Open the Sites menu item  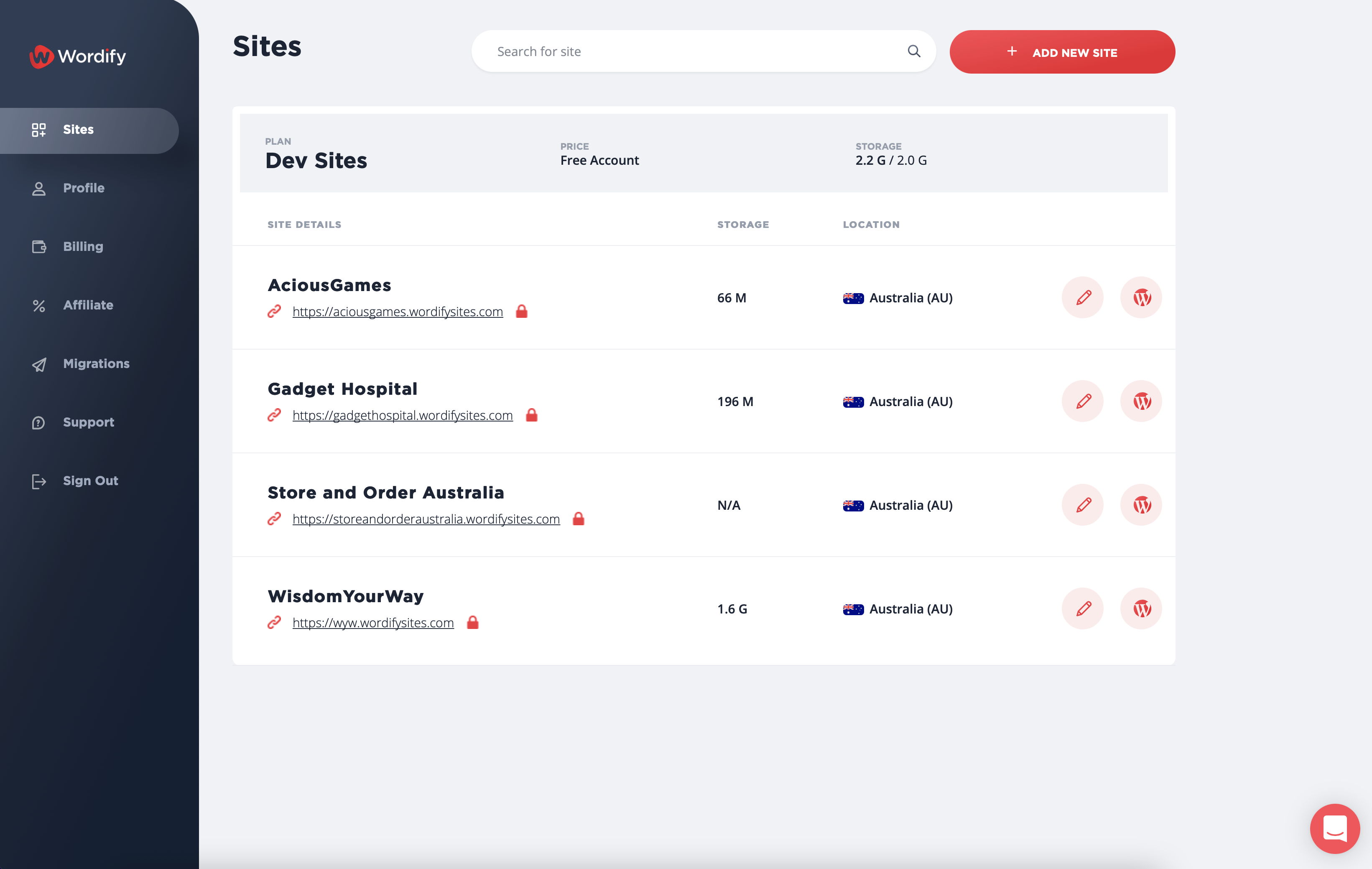coord(89,130)
